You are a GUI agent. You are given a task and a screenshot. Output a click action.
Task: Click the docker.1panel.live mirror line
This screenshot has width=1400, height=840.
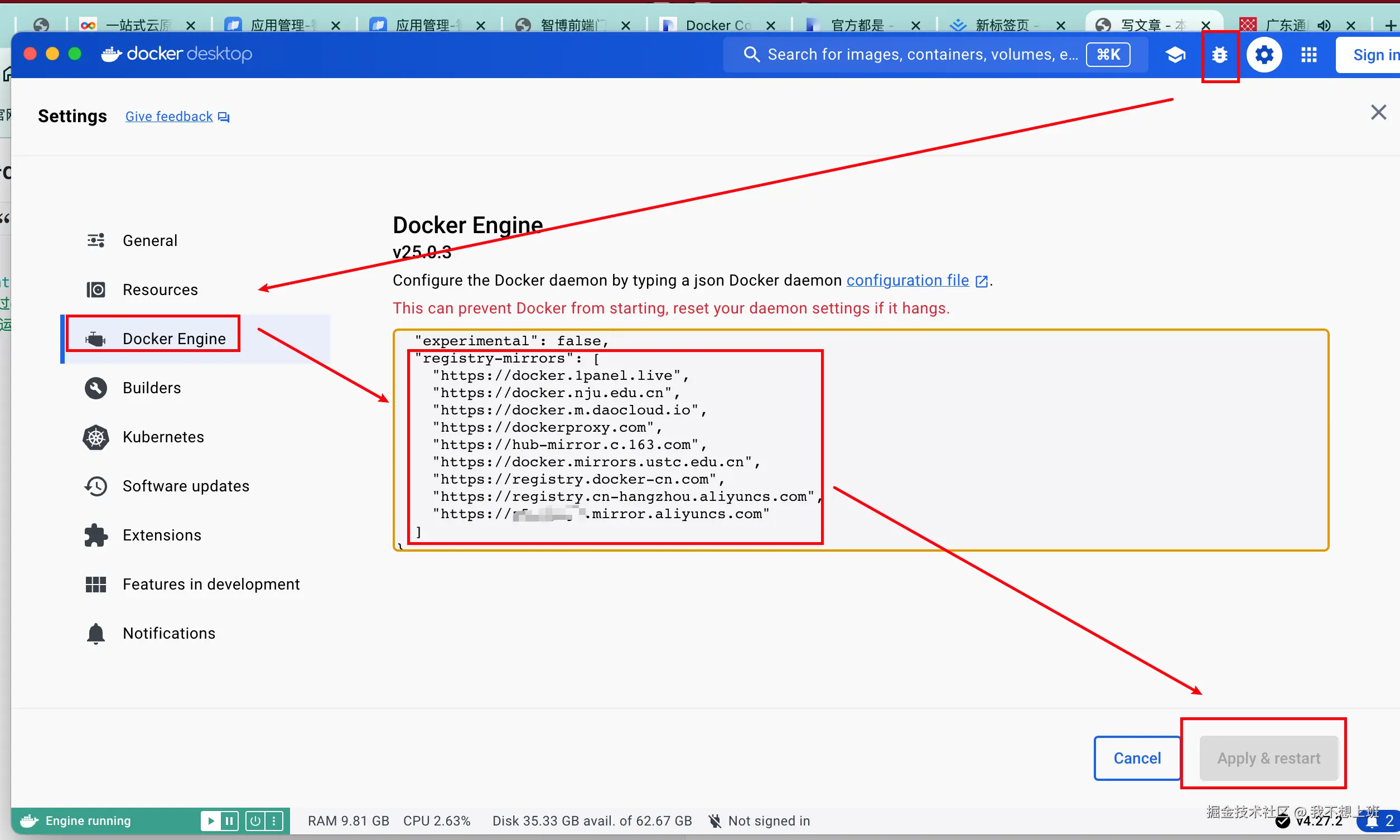pos(561,376)
